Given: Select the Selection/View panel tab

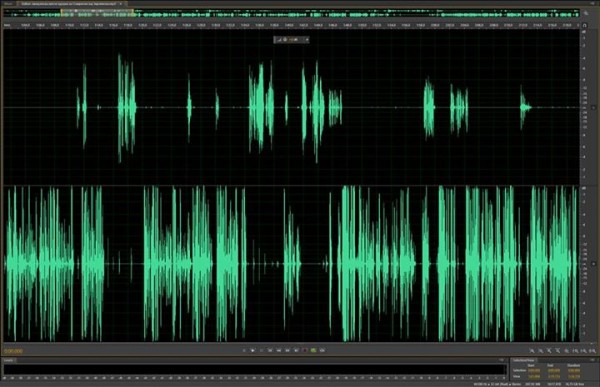Looking at the screenshot, I should pyautogui.click(x=523, y=360).
